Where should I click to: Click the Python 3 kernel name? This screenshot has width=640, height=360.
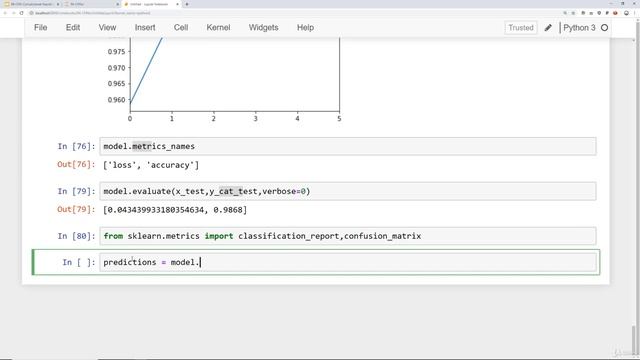click(x=579, y=28)
